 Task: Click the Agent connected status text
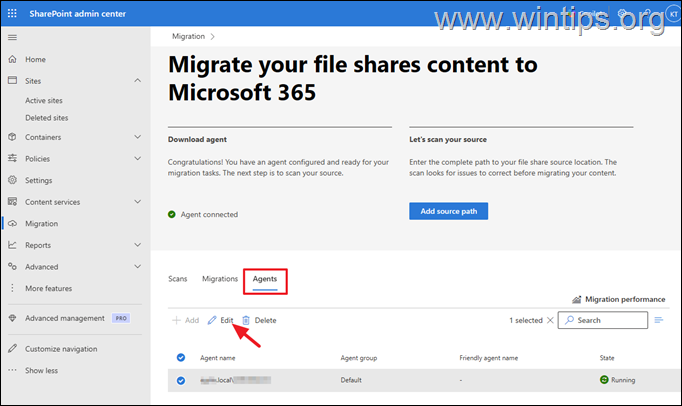[x=209, y=215]
